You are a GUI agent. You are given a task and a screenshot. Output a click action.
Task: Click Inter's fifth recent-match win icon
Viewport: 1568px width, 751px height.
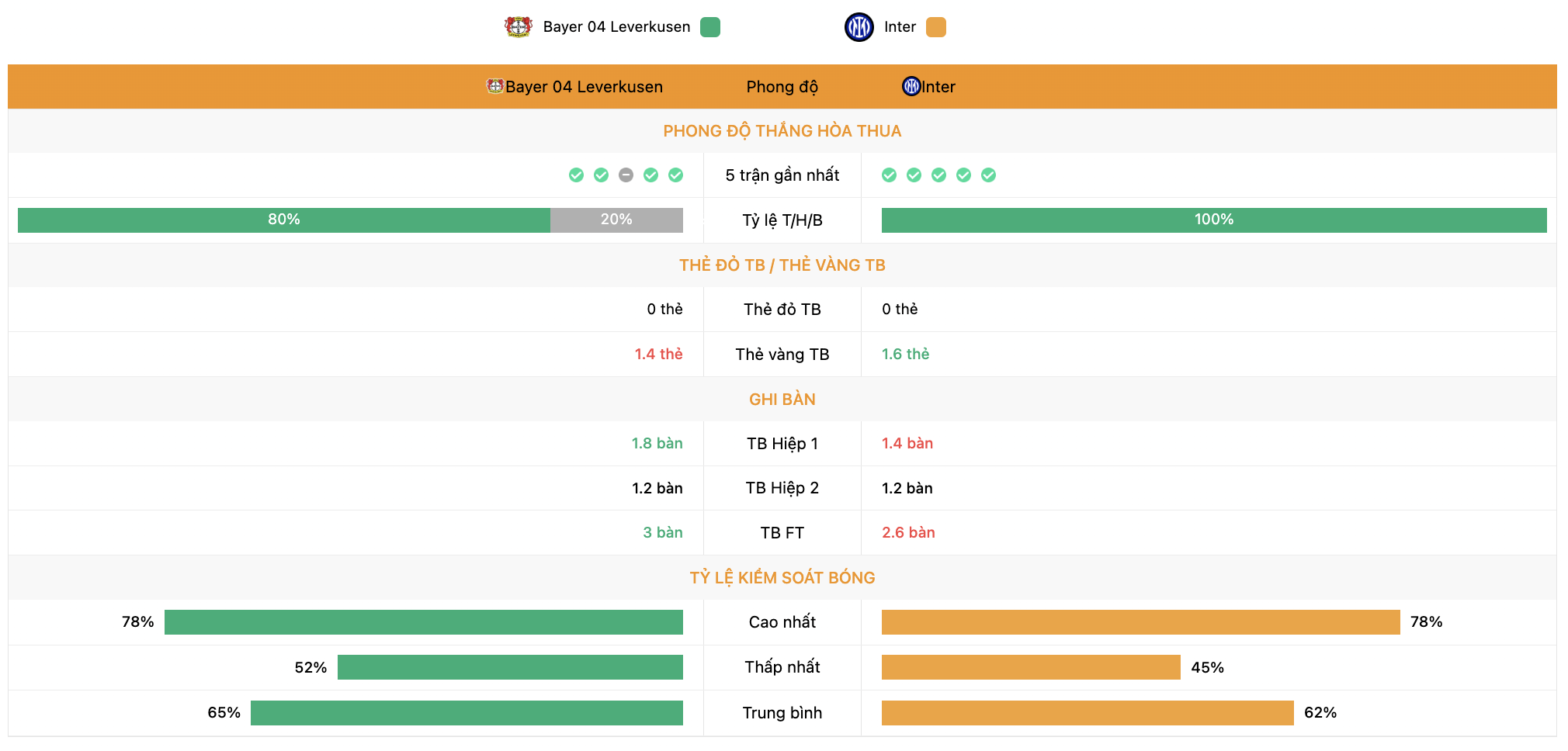[988, 175]
